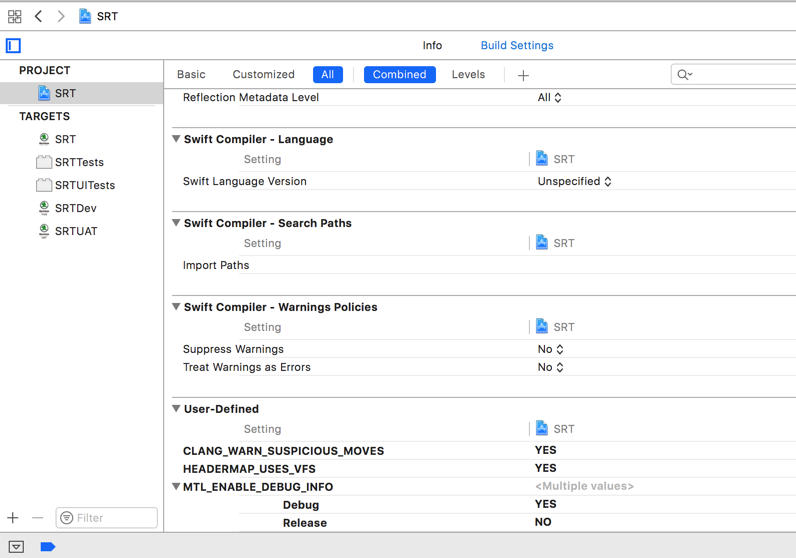
Task: Open Reflection Metadata Level dropdown
Action: pos(549,97)
